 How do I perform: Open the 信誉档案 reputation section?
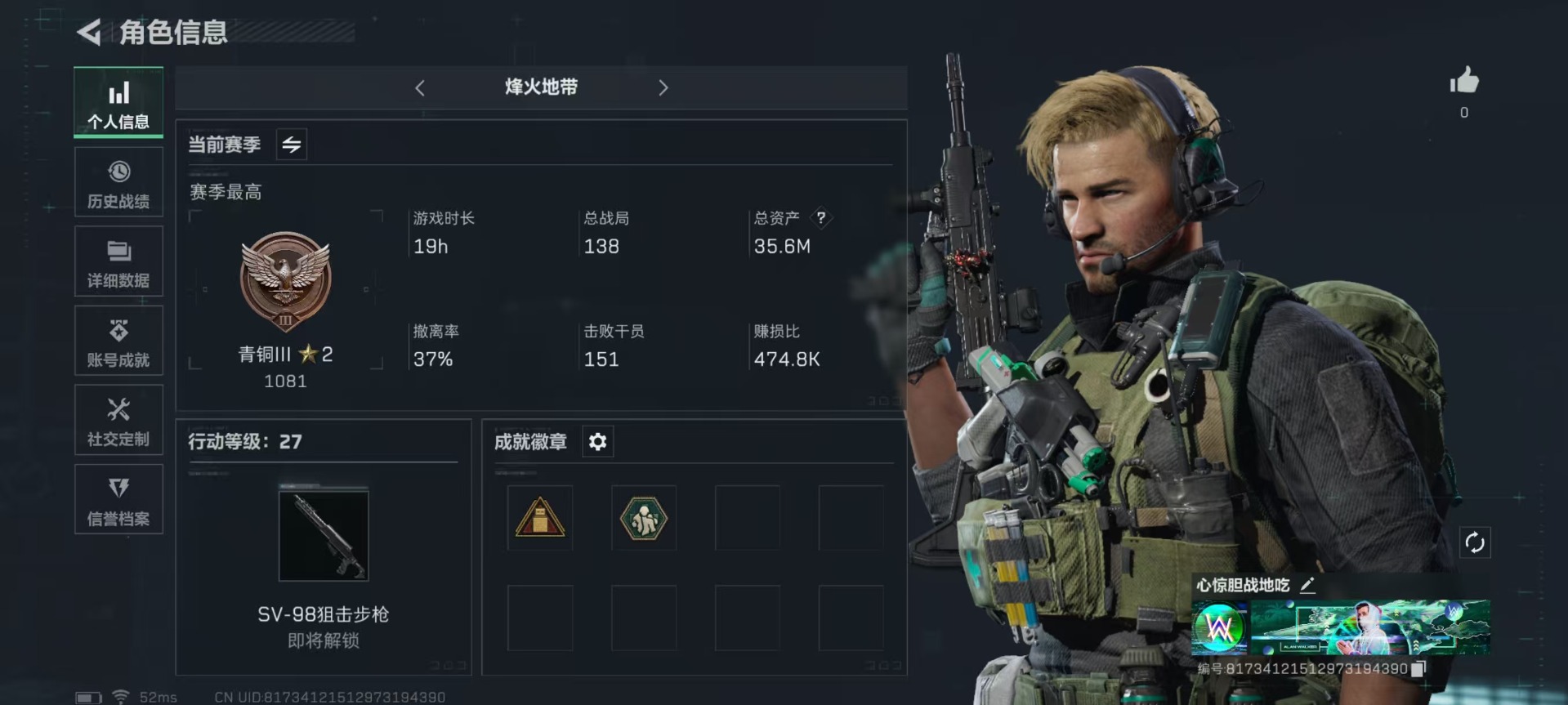coord(118,499)
